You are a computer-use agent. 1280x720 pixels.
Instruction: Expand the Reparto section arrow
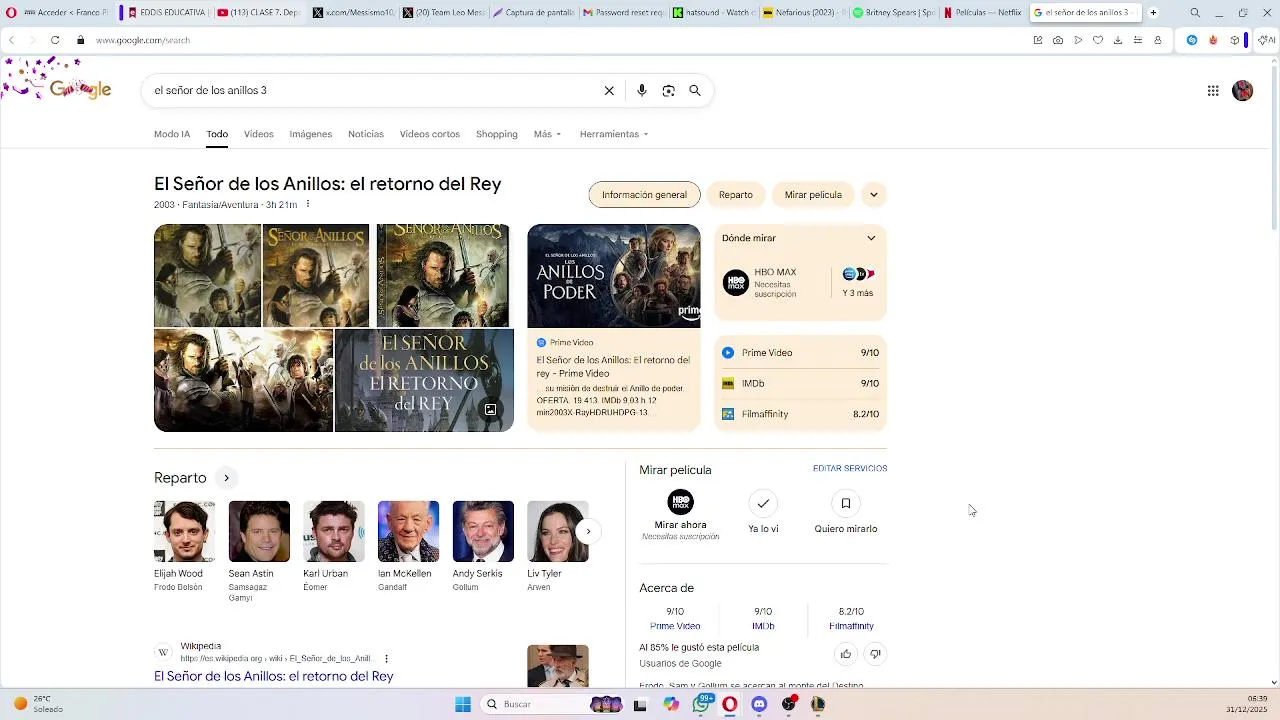pos(226,478)
